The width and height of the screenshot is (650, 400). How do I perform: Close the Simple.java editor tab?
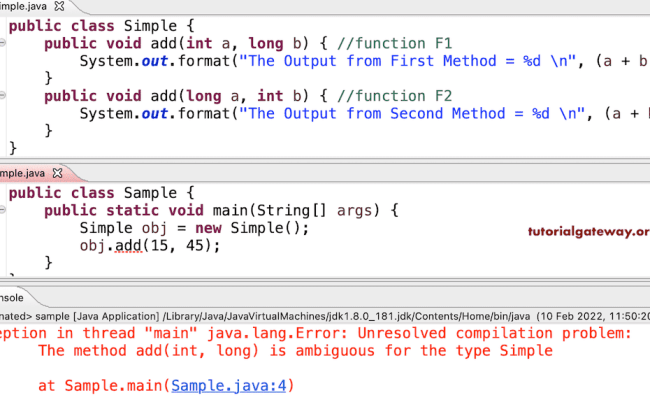(x=60, y=6)
